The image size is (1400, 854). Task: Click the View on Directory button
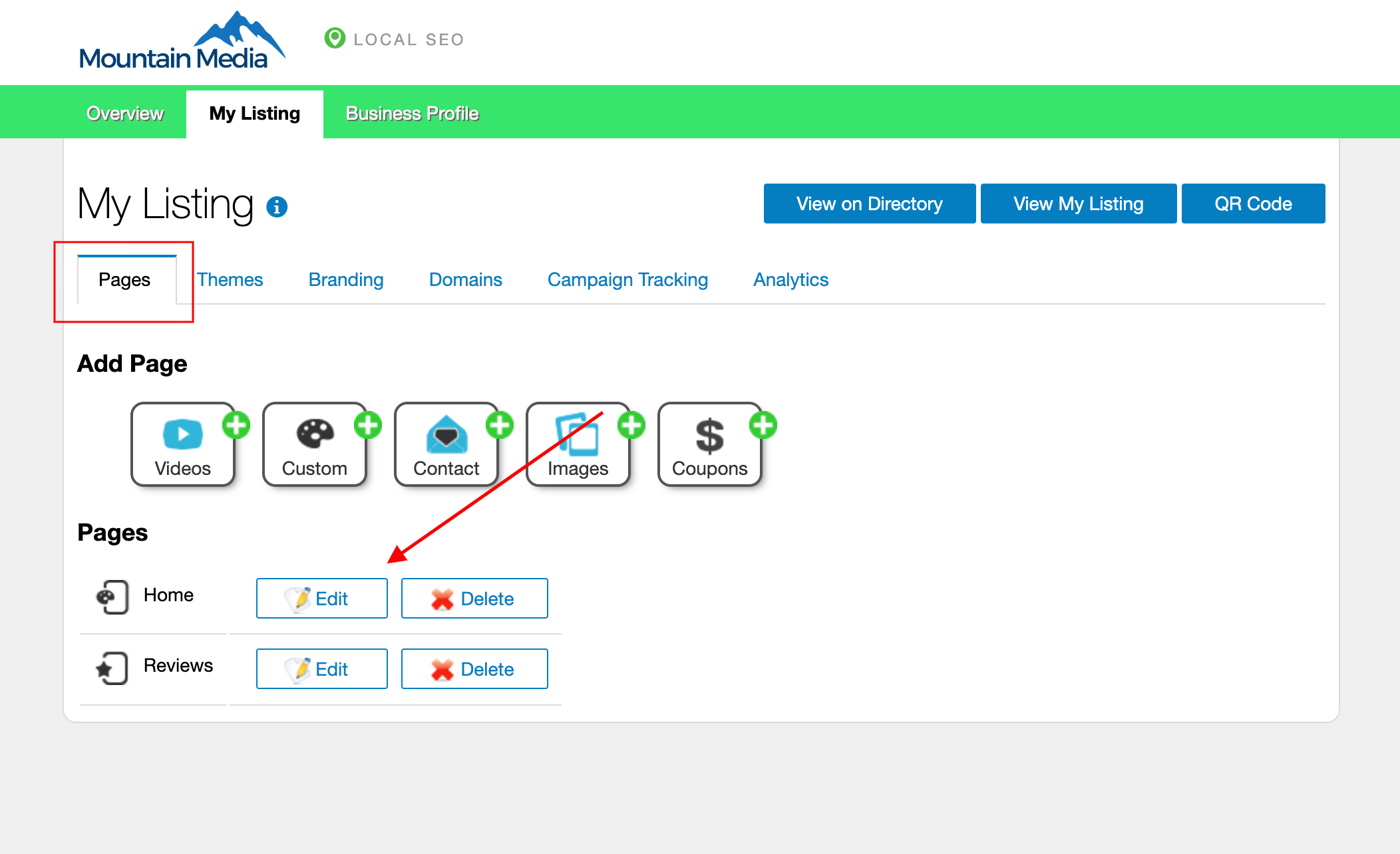pos(869,204)
